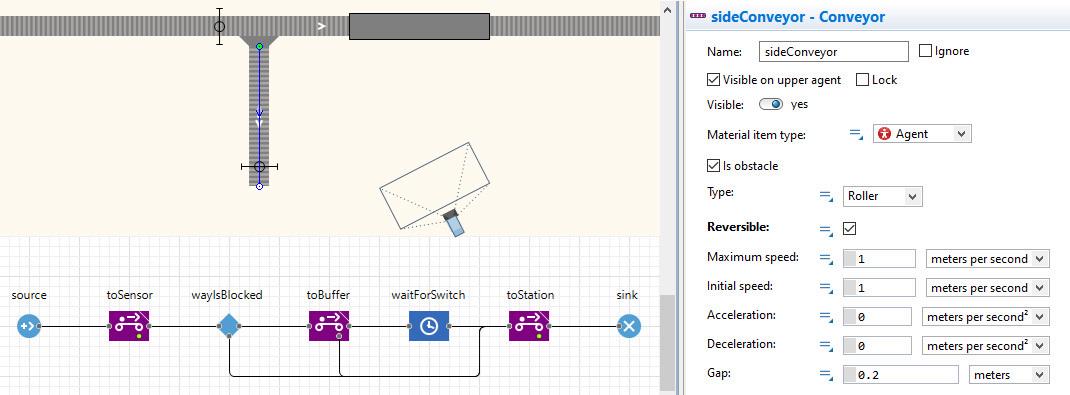Uncheck the Is obstacle checkbox
The width and height of the screenshot is (1070, 395).
(713, 166)
